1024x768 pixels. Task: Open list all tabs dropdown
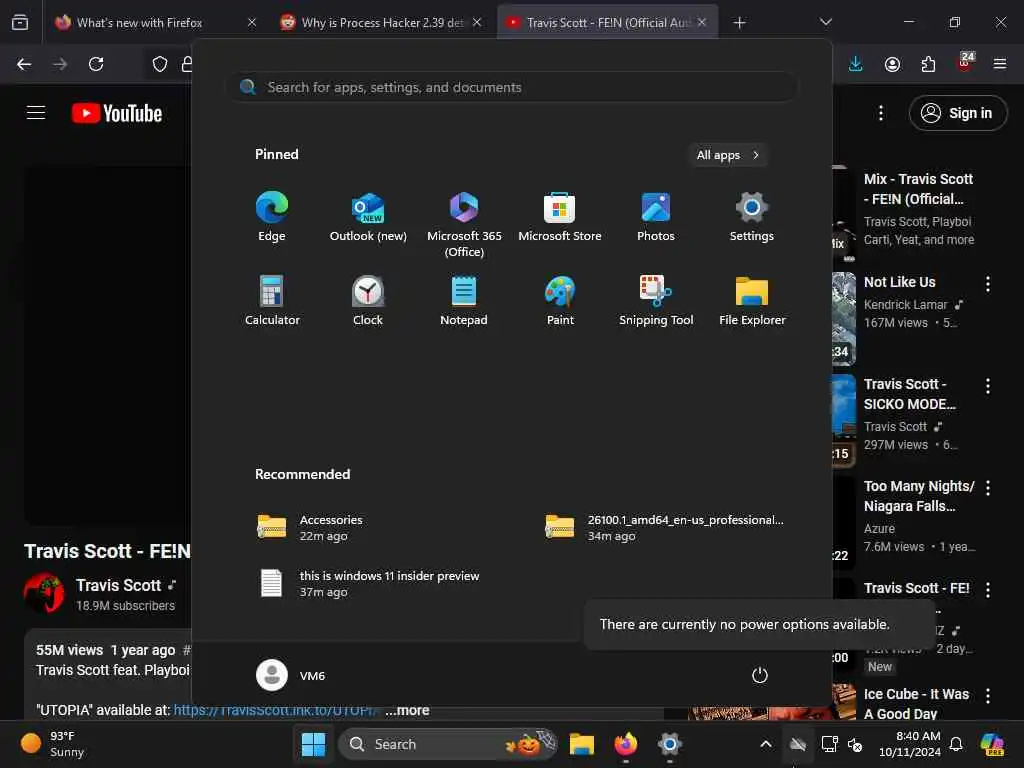825,22
